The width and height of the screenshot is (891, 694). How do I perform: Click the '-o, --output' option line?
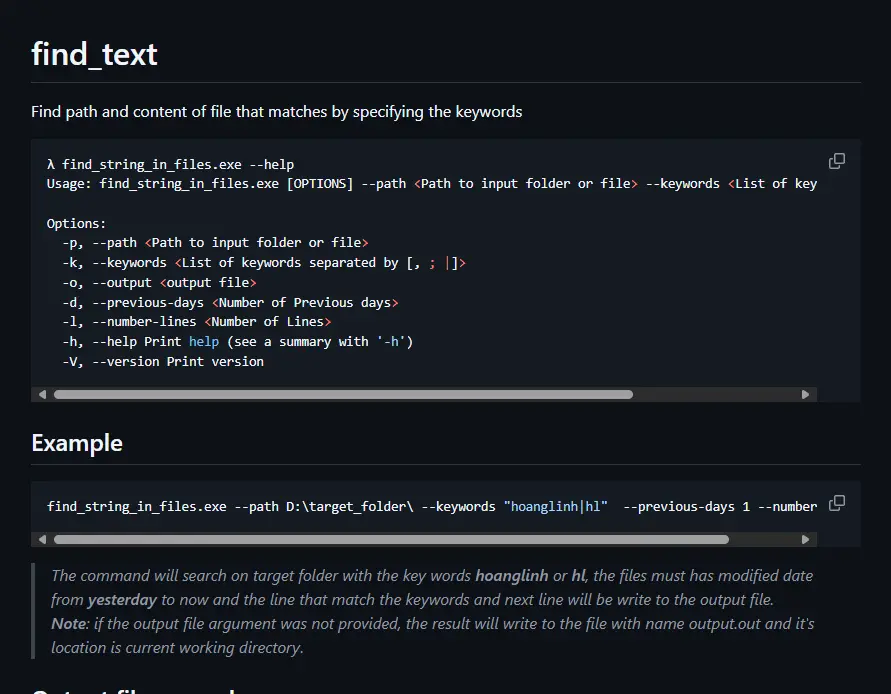(159, 282)
